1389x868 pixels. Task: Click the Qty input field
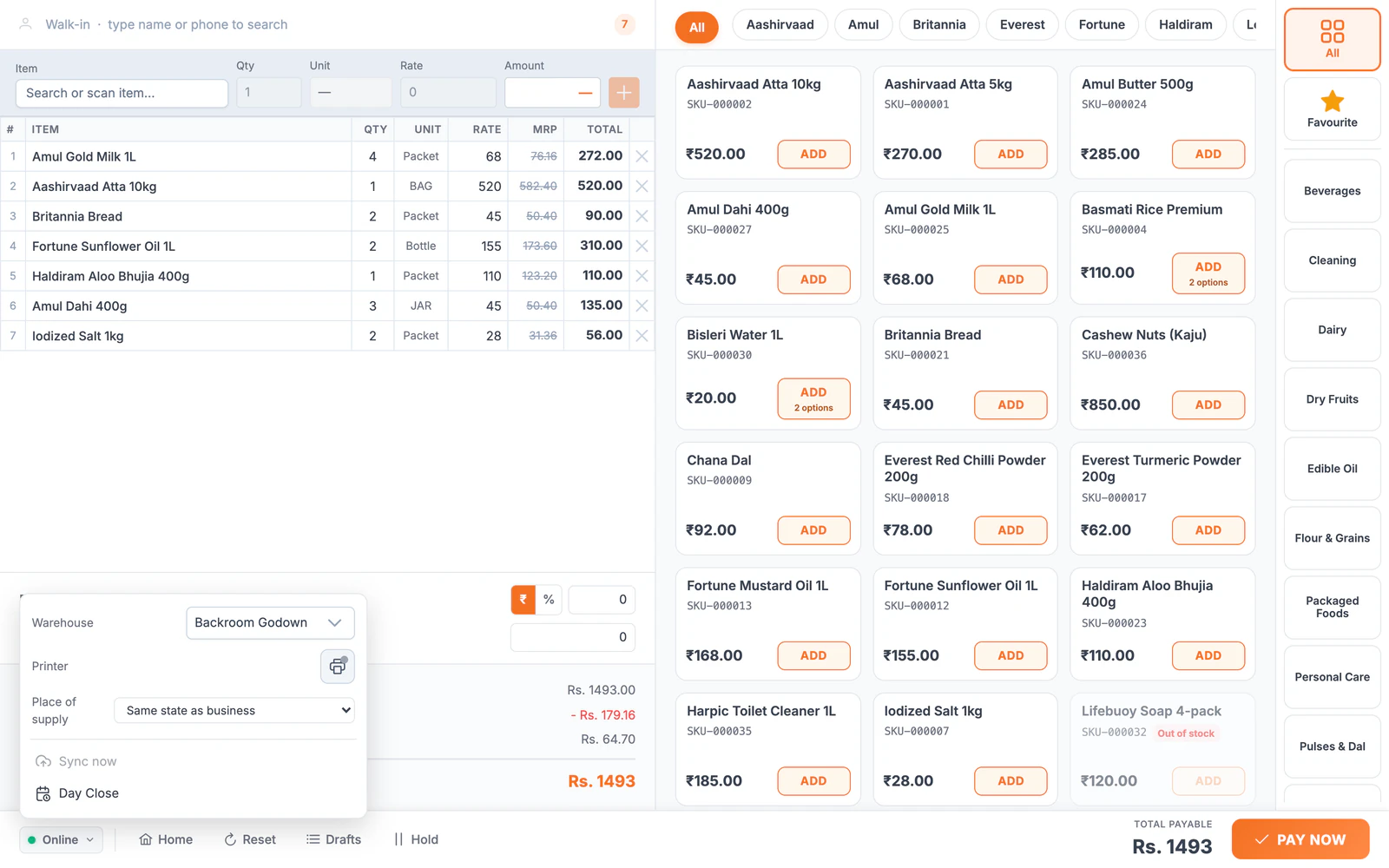point(269,93)
